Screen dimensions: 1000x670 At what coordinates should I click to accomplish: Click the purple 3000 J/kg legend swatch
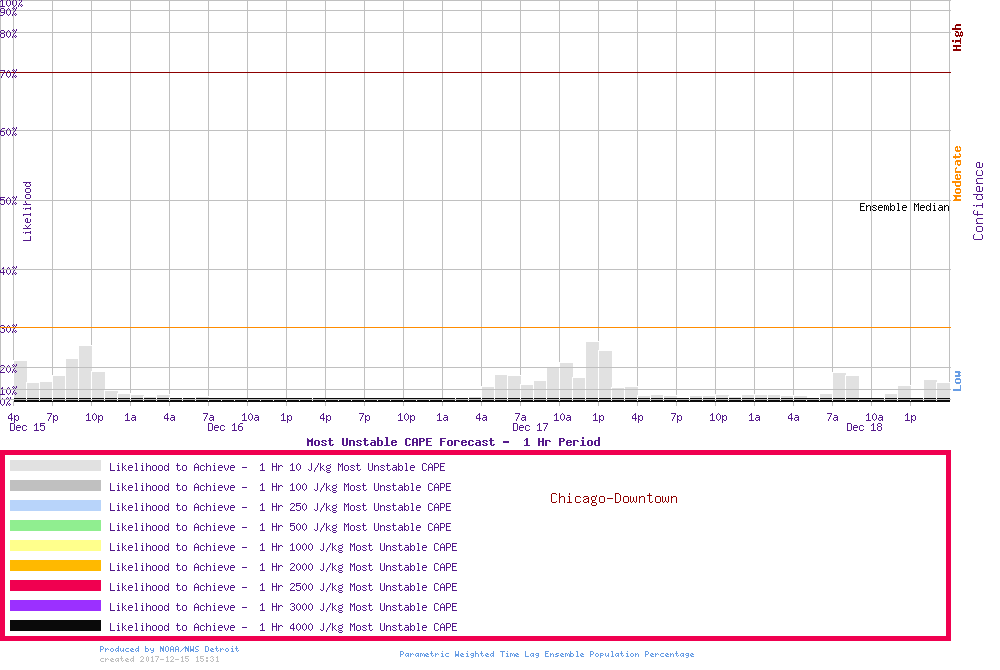coord(55,606)
